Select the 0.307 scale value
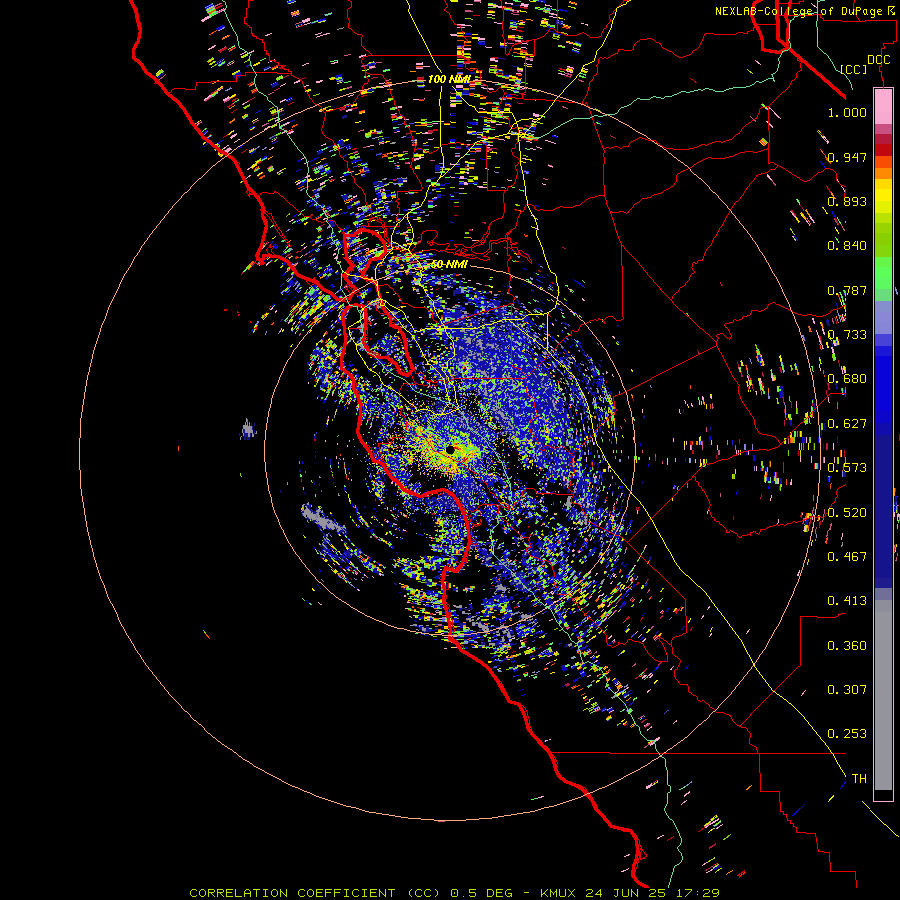 847,690
